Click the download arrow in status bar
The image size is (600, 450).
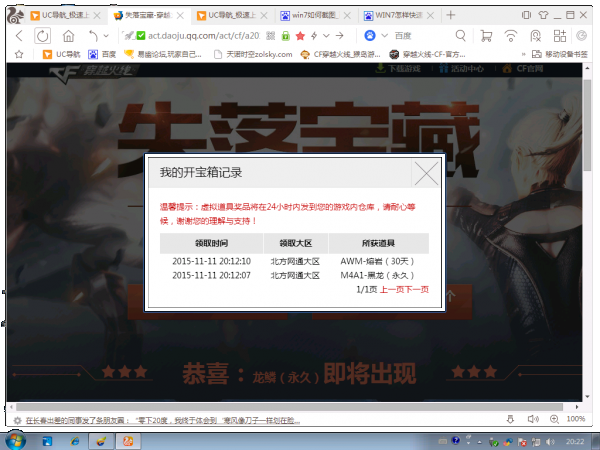510,419
